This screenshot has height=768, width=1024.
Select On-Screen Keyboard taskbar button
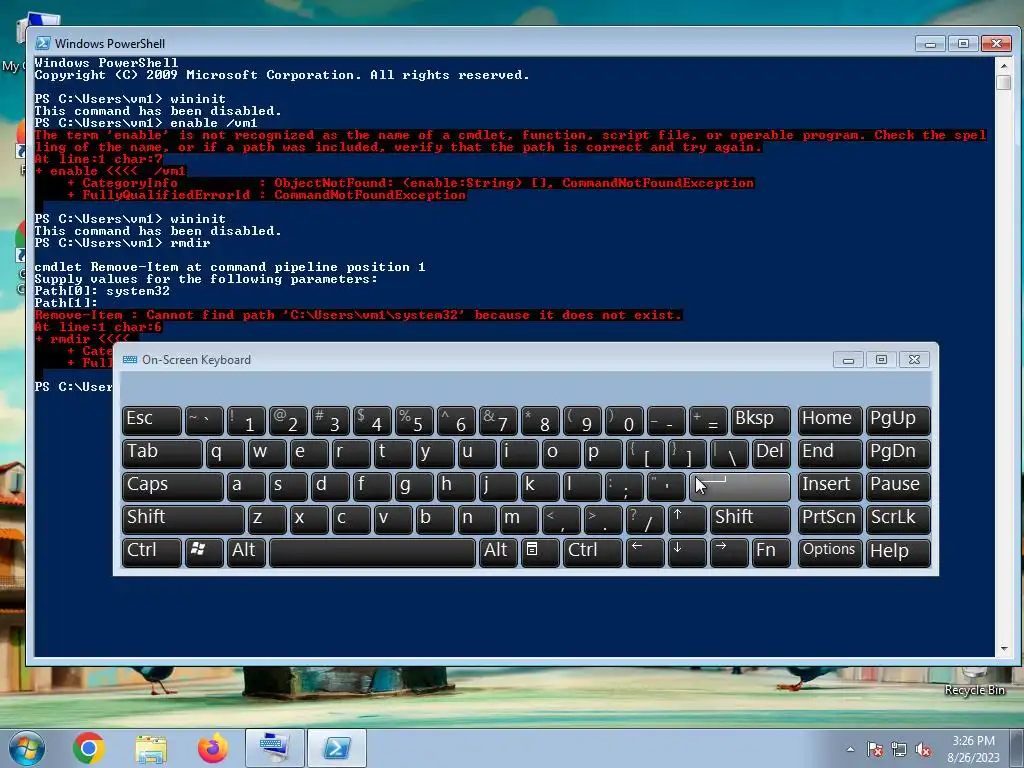274,748
